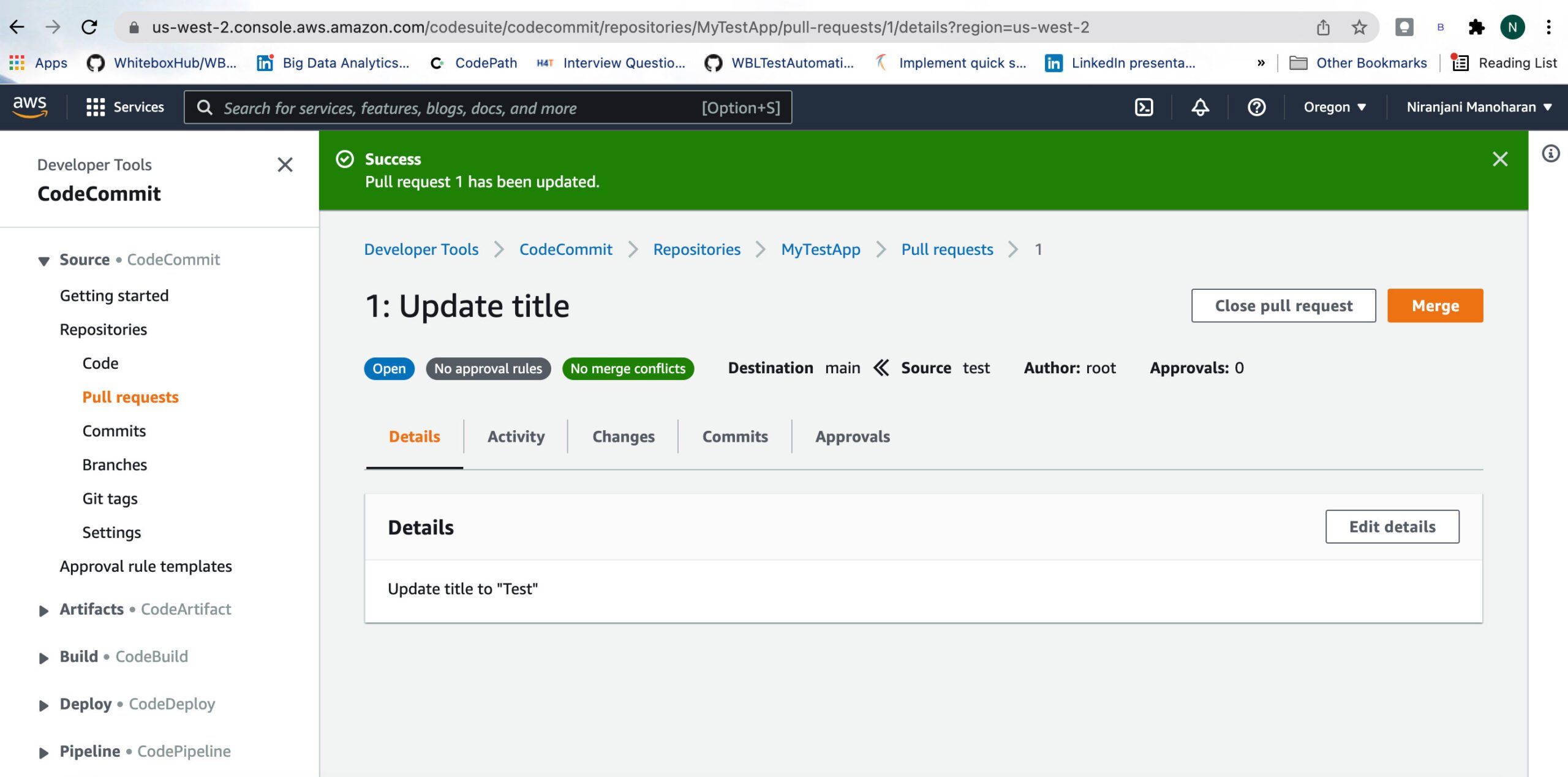This screenshot has height=777, width=1568.
Task: Open Git tags in sidebar
Action: (x=110, y=498)
